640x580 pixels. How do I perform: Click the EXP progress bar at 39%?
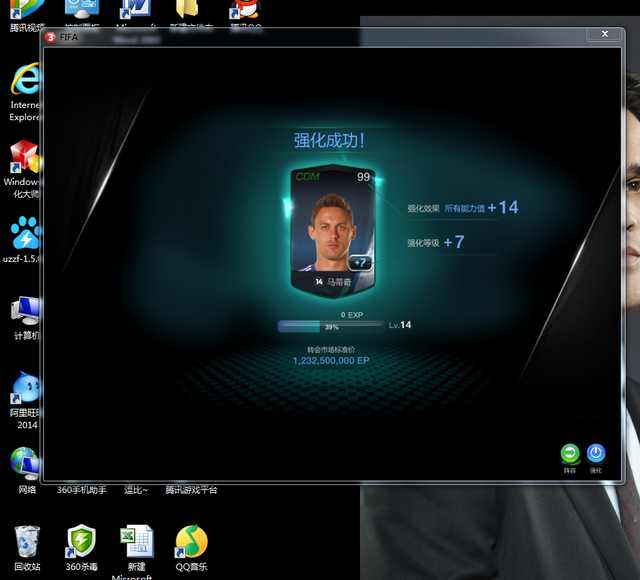point(331,327)
